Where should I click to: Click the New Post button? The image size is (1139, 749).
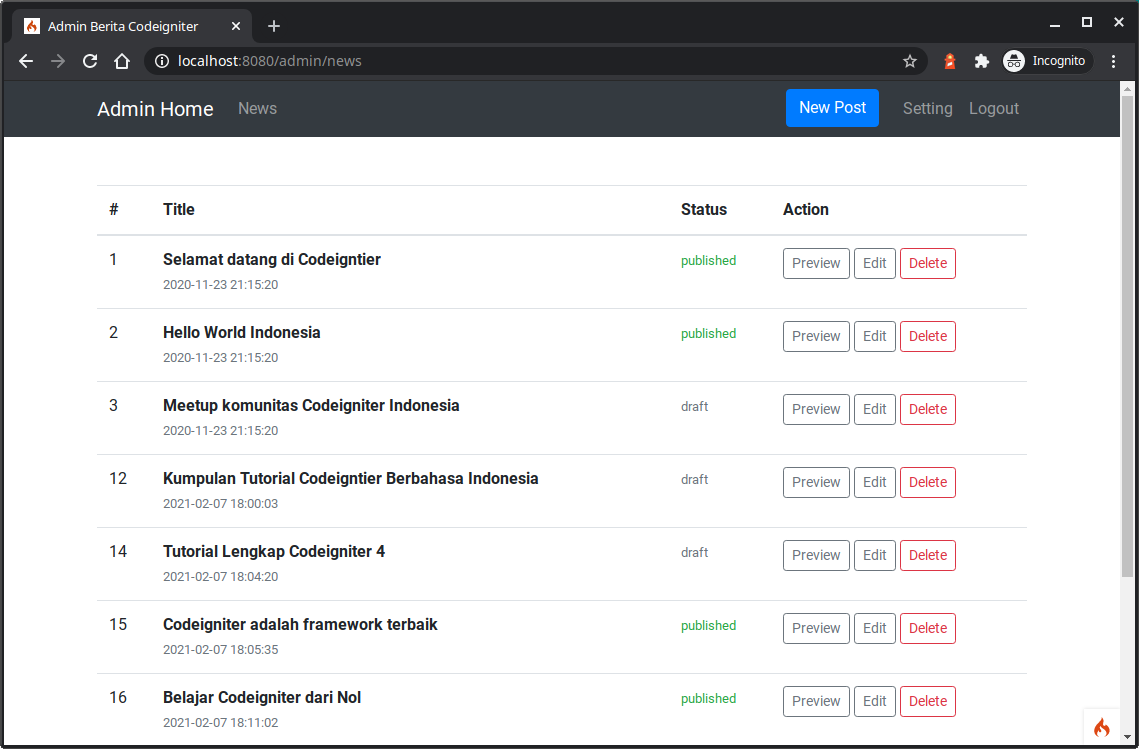[832, 108]
